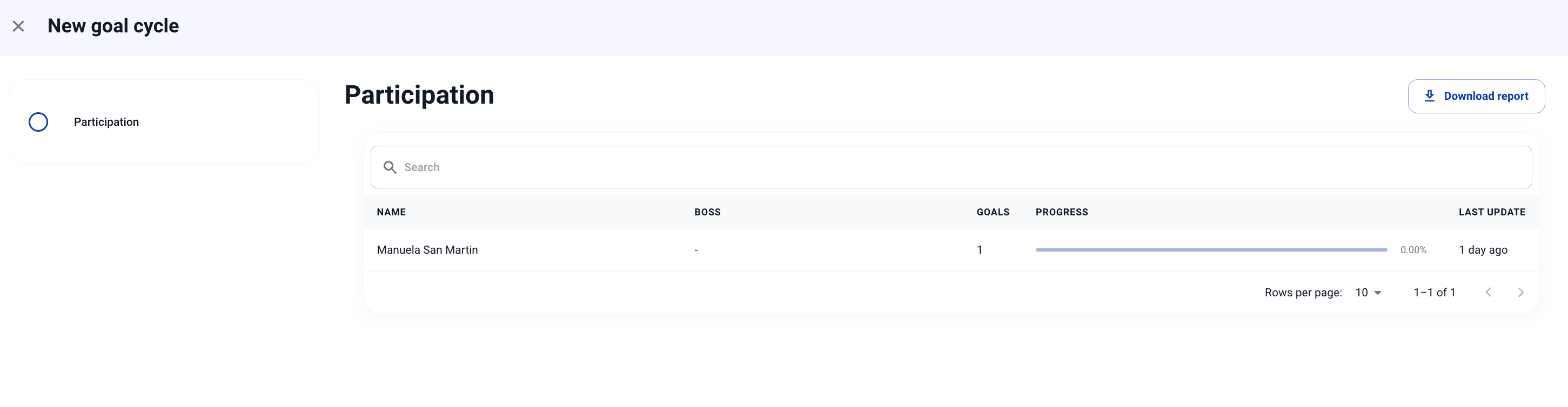Sort by the BOSS column header

pyautogui.click(x=707, y=212)
